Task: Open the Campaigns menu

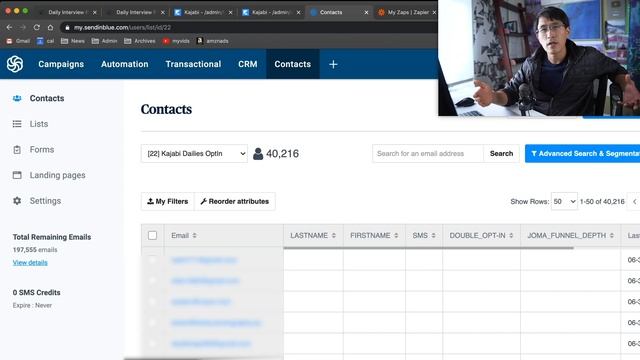Action: (x=61, y=64)
